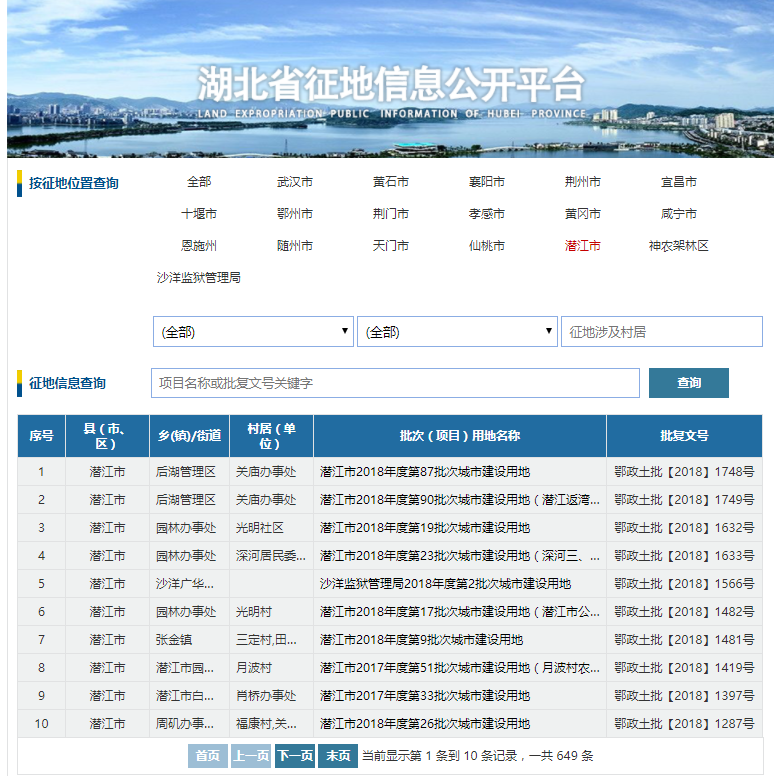Click the 首页 first page button
This screenshot has width=774, height=776.
coord(208,756)
